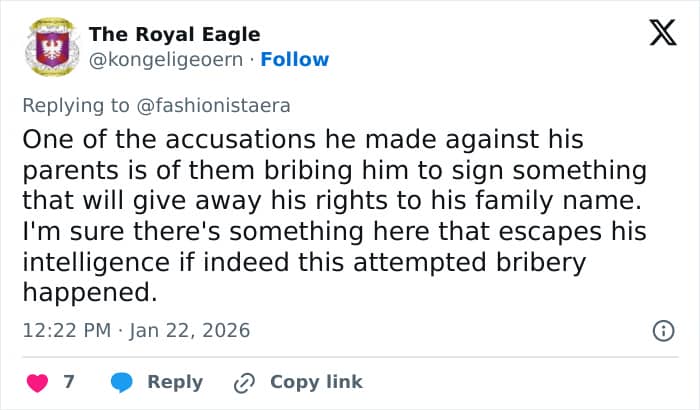Open the 12:22 PM timestamp

tap(66, 330)
